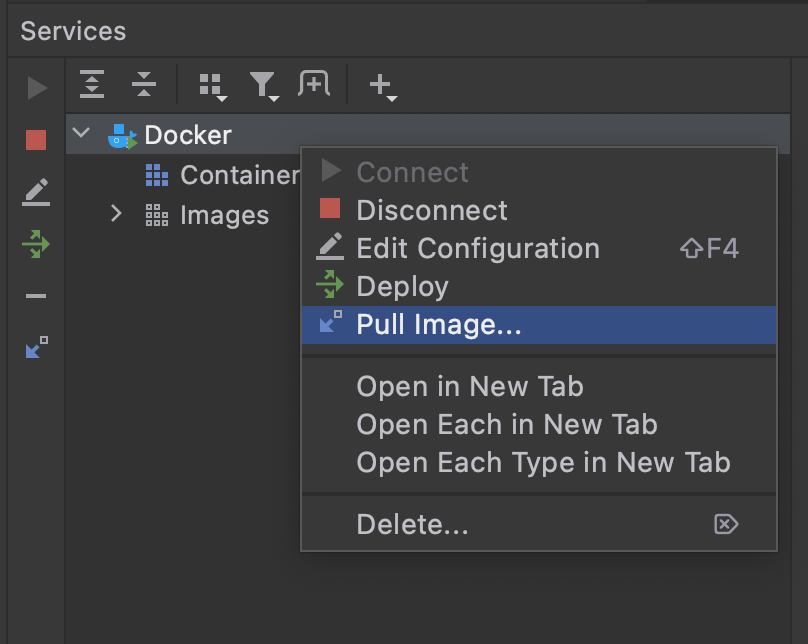
Task: Open the Group By options icon
Action: (210, 85)
